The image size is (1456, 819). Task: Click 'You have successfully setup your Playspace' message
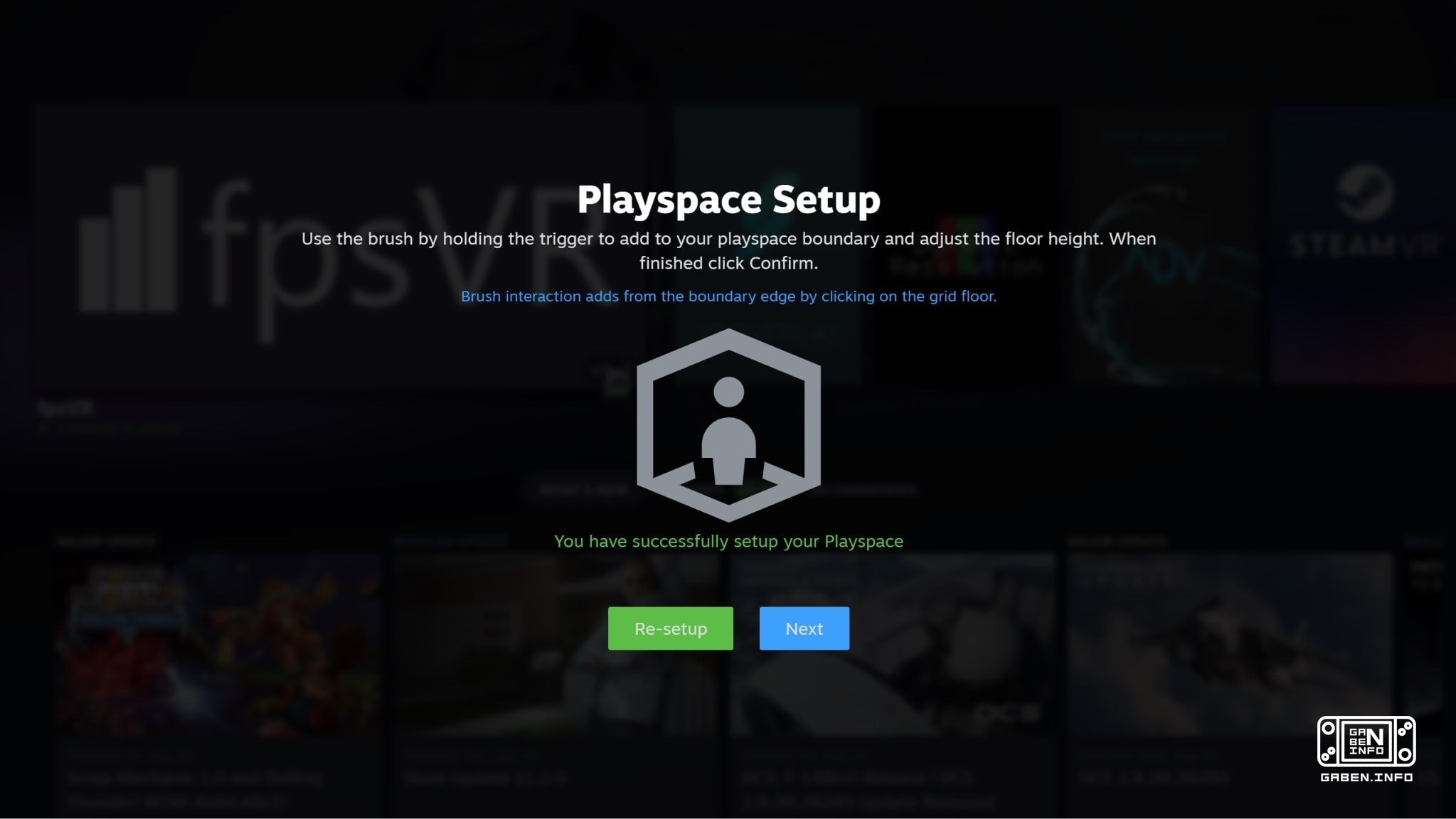tap(728, 542)
